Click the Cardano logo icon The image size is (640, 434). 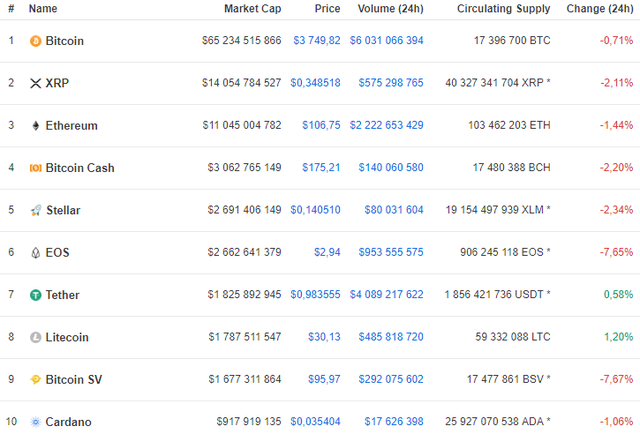point(36,422)
